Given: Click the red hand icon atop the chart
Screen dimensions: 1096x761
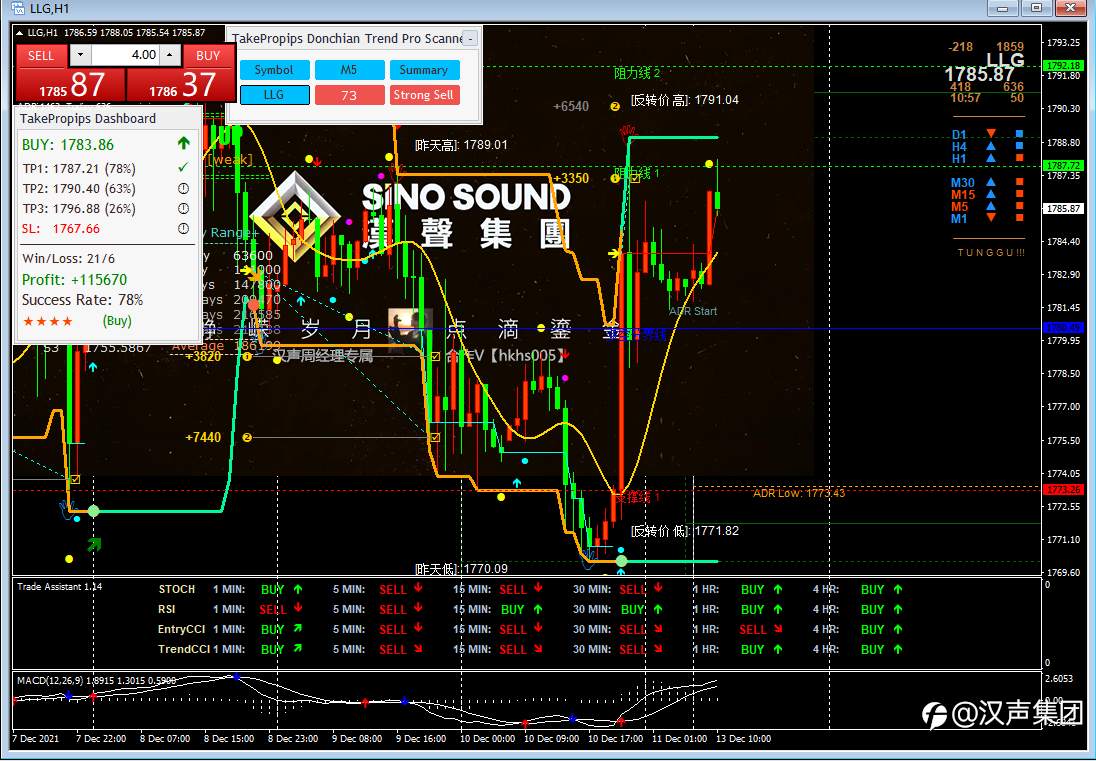Looking at the screenshot, I should pos(630,131).
